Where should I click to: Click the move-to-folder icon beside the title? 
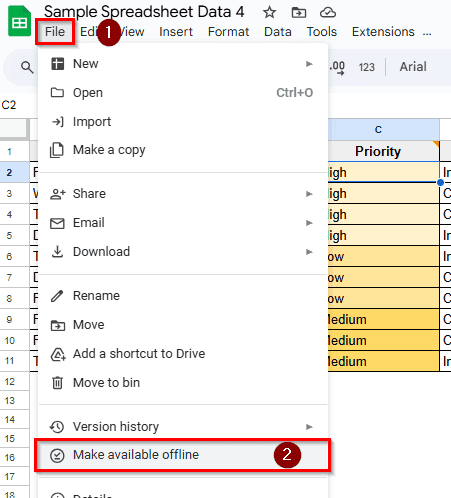[x=299, y=13]
